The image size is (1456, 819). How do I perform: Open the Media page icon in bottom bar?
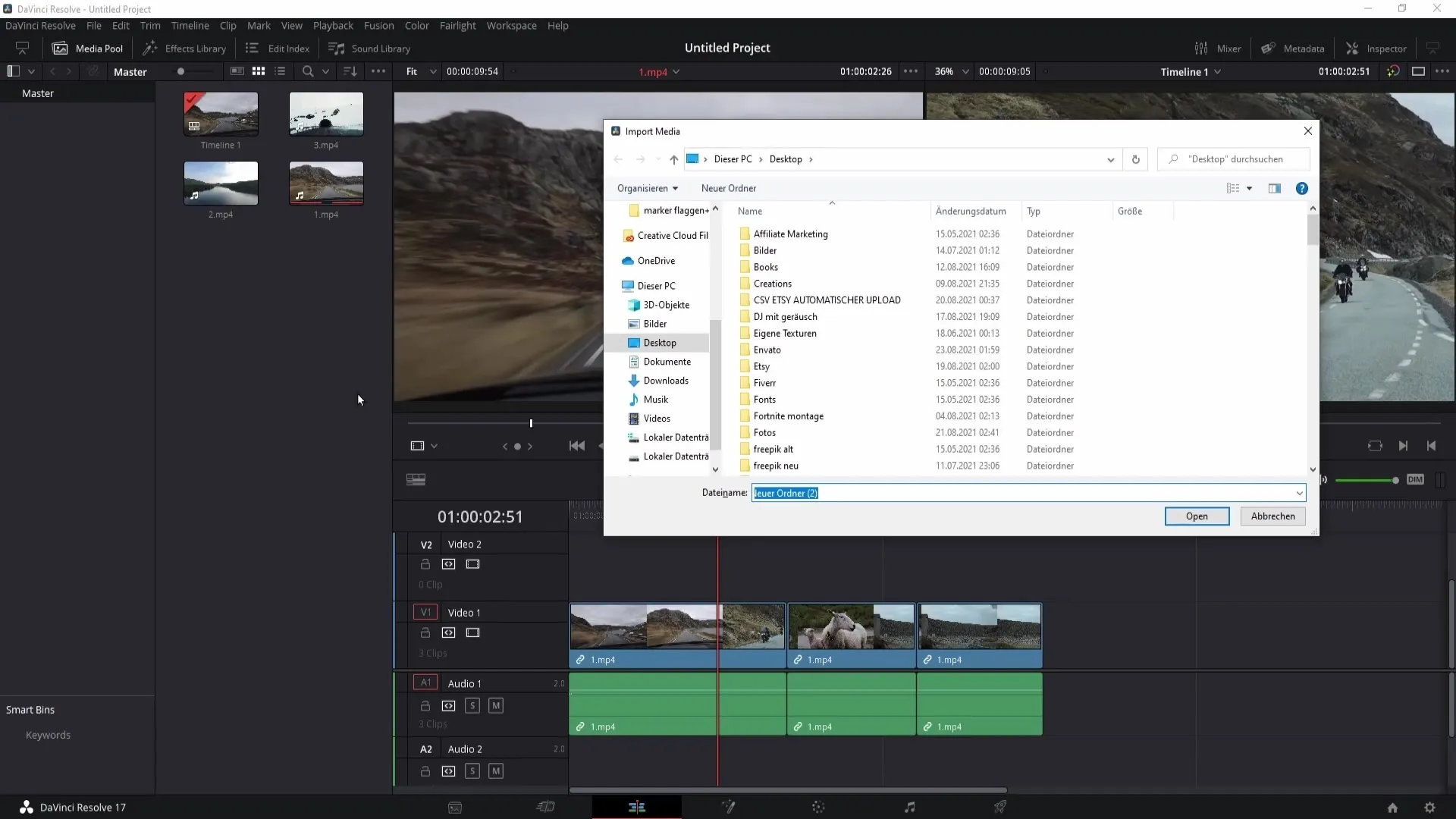coord(455,808)
